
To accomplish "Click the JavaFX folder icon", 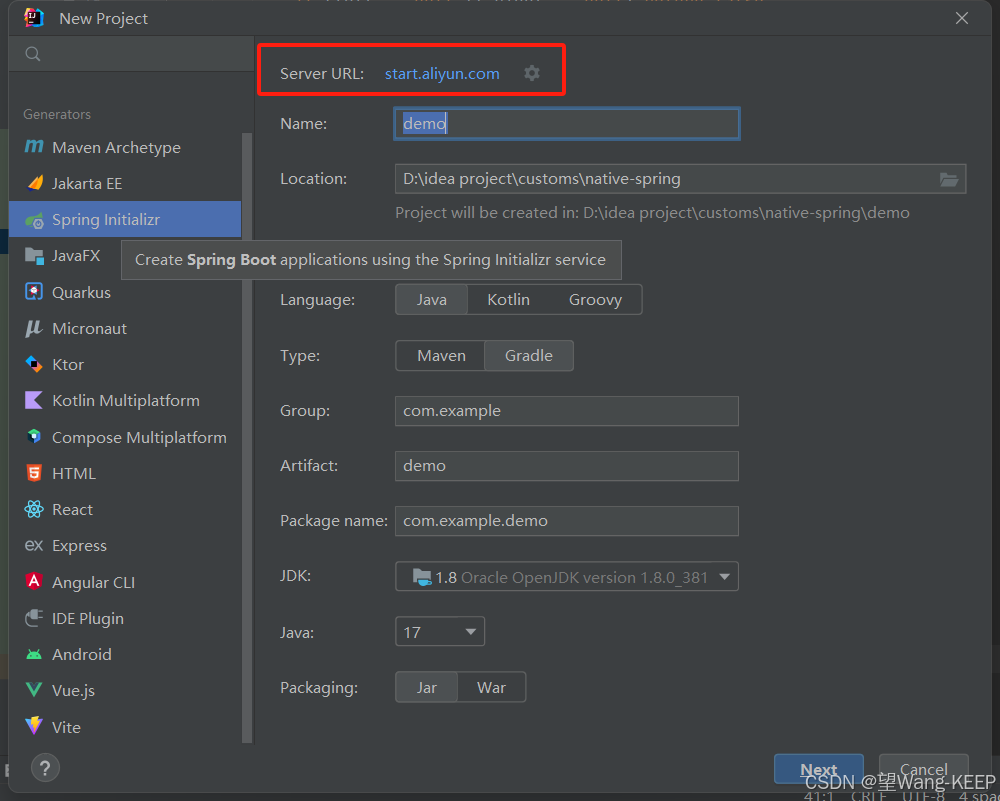I will [34, 256].
